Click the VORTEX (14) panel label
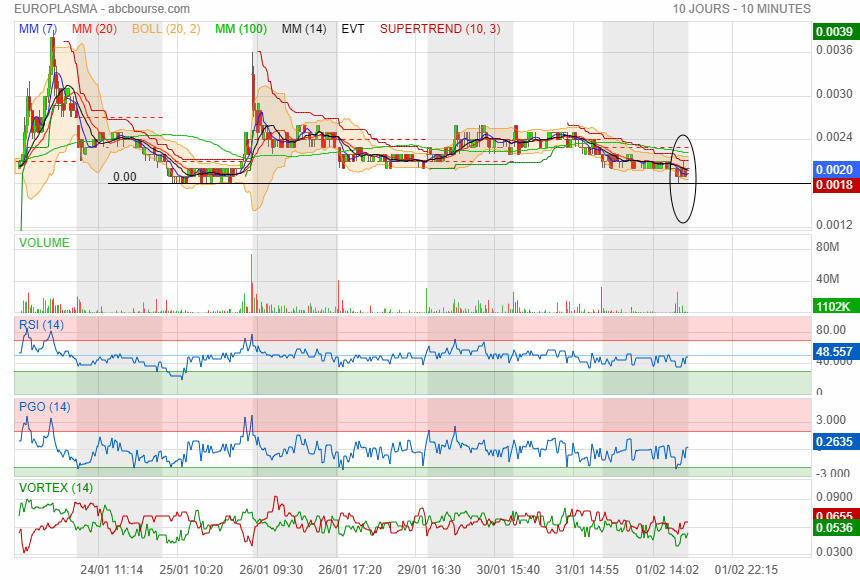Viewport: 860px width, 580px height. tap(56, 487)
